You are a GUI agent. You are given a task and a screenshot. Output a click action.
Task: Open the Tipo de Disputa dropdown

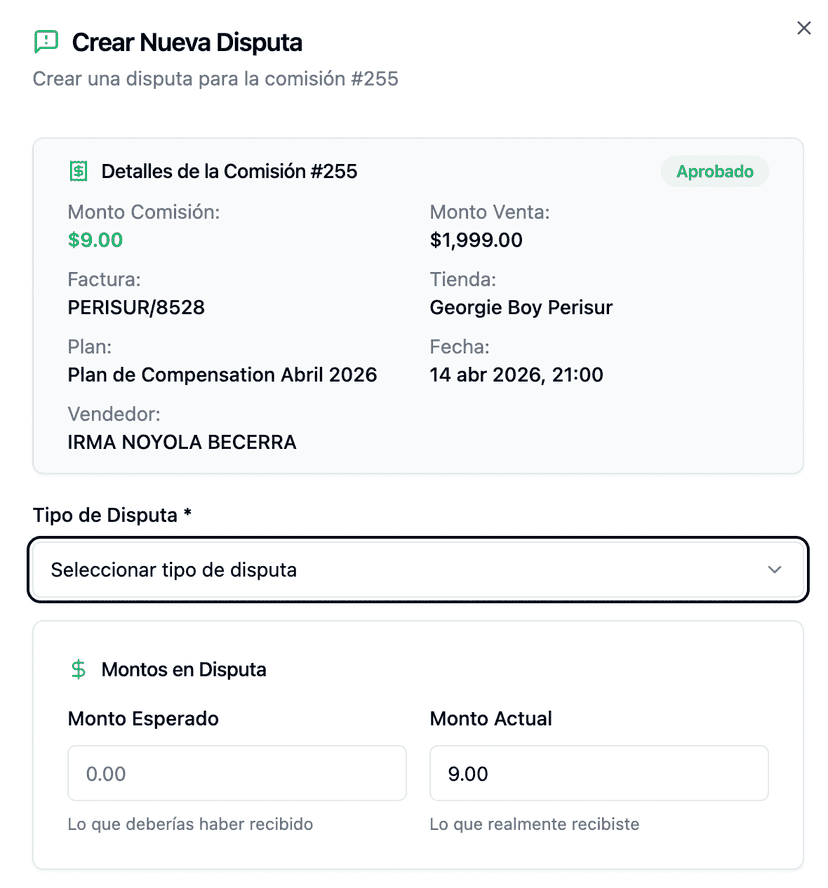tap(417, 570)
